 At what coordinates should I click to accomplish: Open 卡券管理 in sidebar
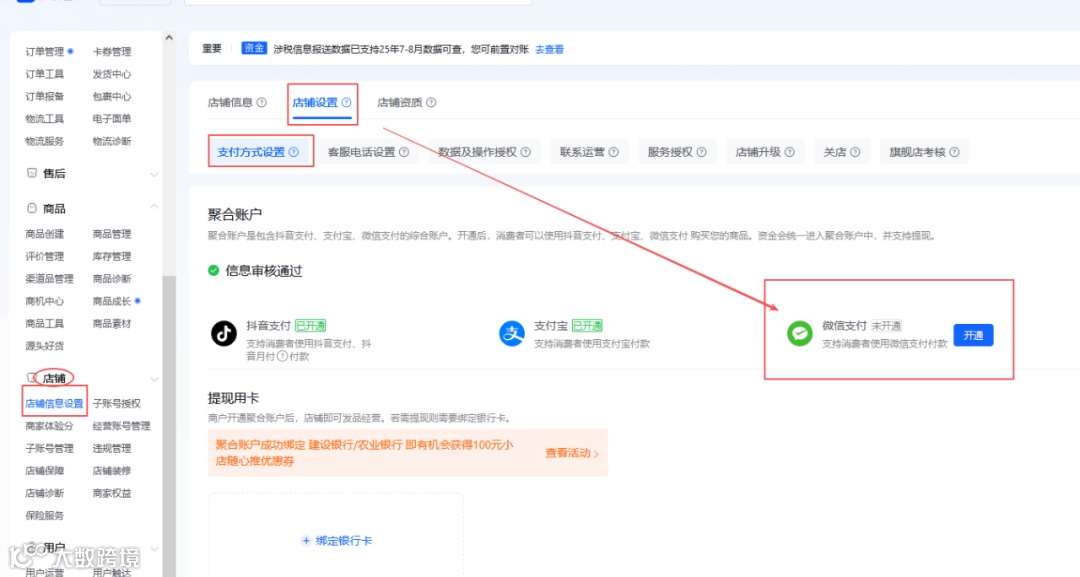tap(112, 52)
